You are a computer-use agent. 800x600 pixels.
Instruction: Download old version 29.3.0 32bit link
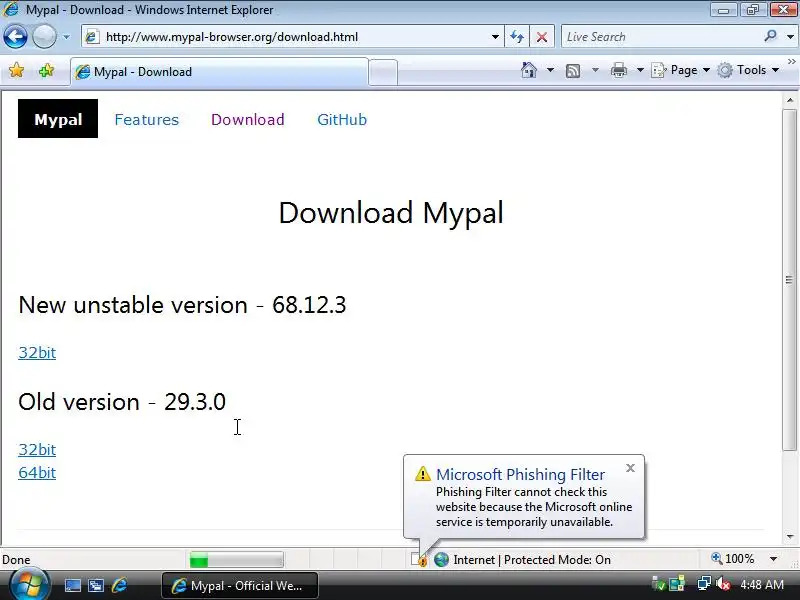tap(37, 449)
